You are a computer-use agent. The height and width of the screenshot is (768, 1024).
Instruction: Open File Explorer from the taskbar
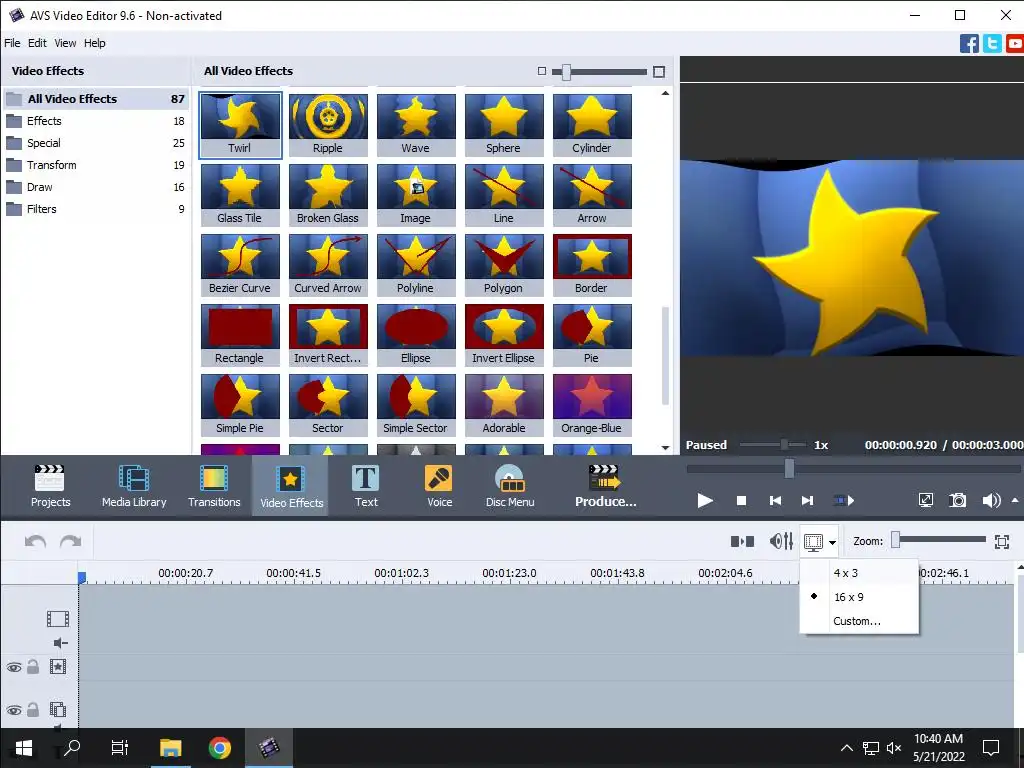170,747
